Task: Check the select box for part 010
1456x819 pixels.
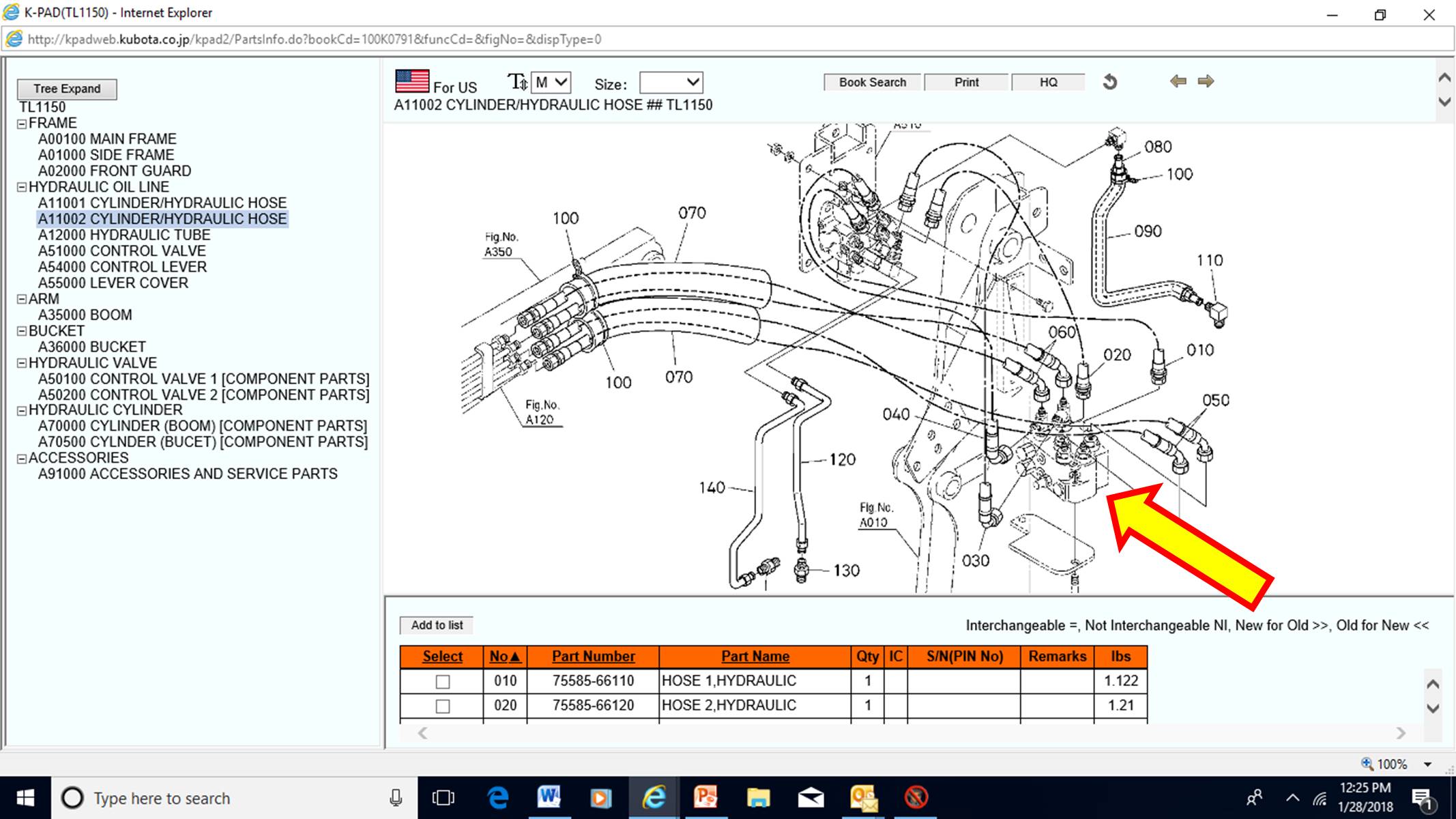Action: pyautogui.click(x=443, y=682)
